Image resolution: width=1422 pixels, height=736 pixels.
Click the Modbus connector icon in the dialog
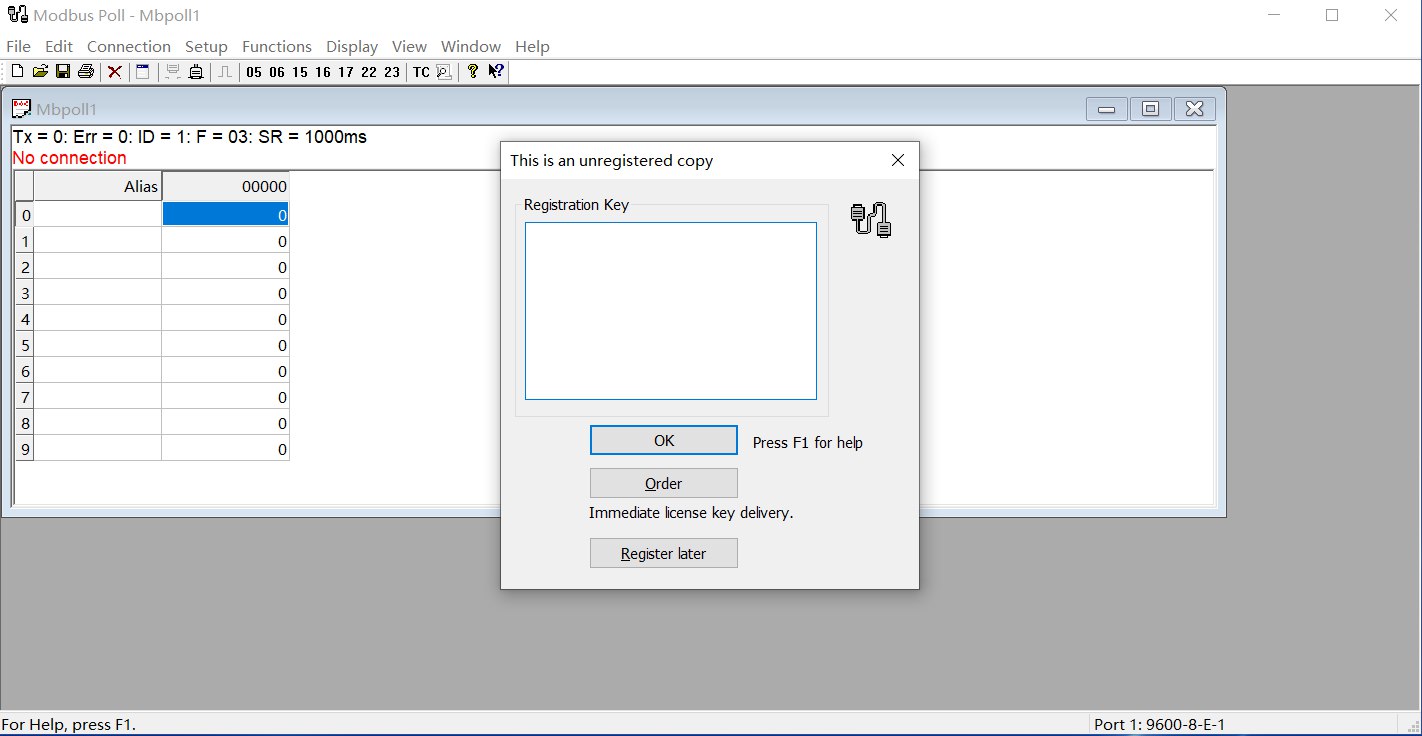coord(871,220)
